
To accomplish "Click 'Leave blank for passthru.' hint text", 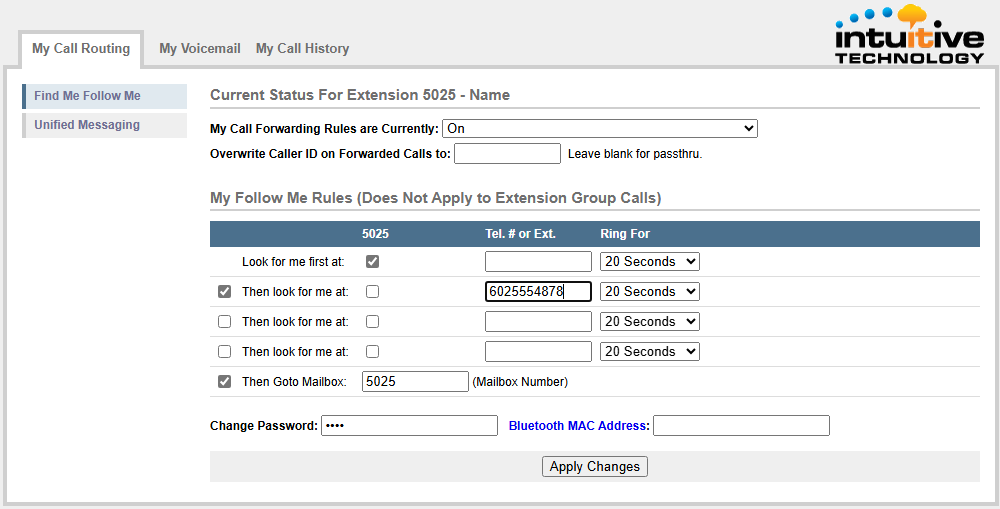I will [x=635, y=154].
